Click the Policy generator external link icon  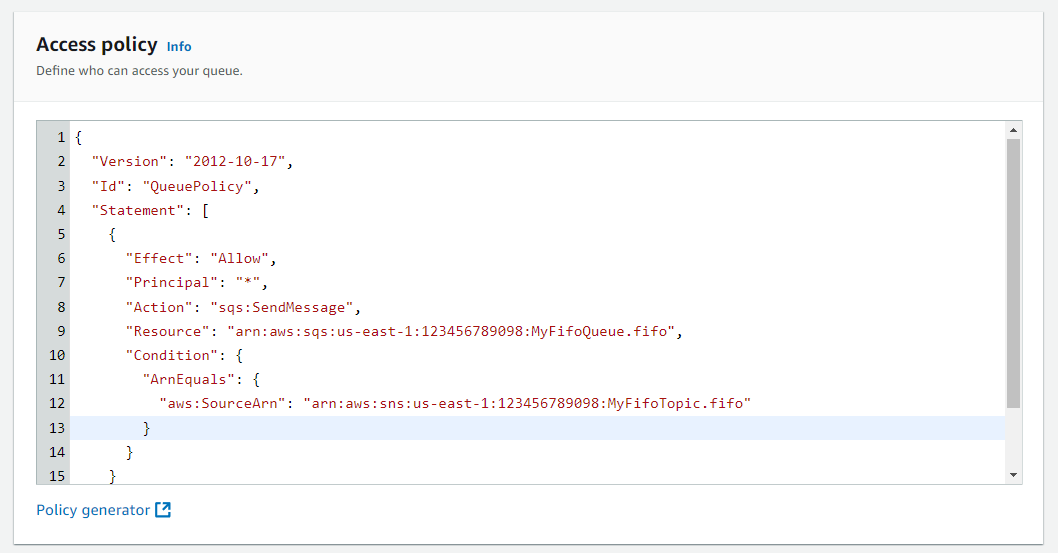coord(163,510)
